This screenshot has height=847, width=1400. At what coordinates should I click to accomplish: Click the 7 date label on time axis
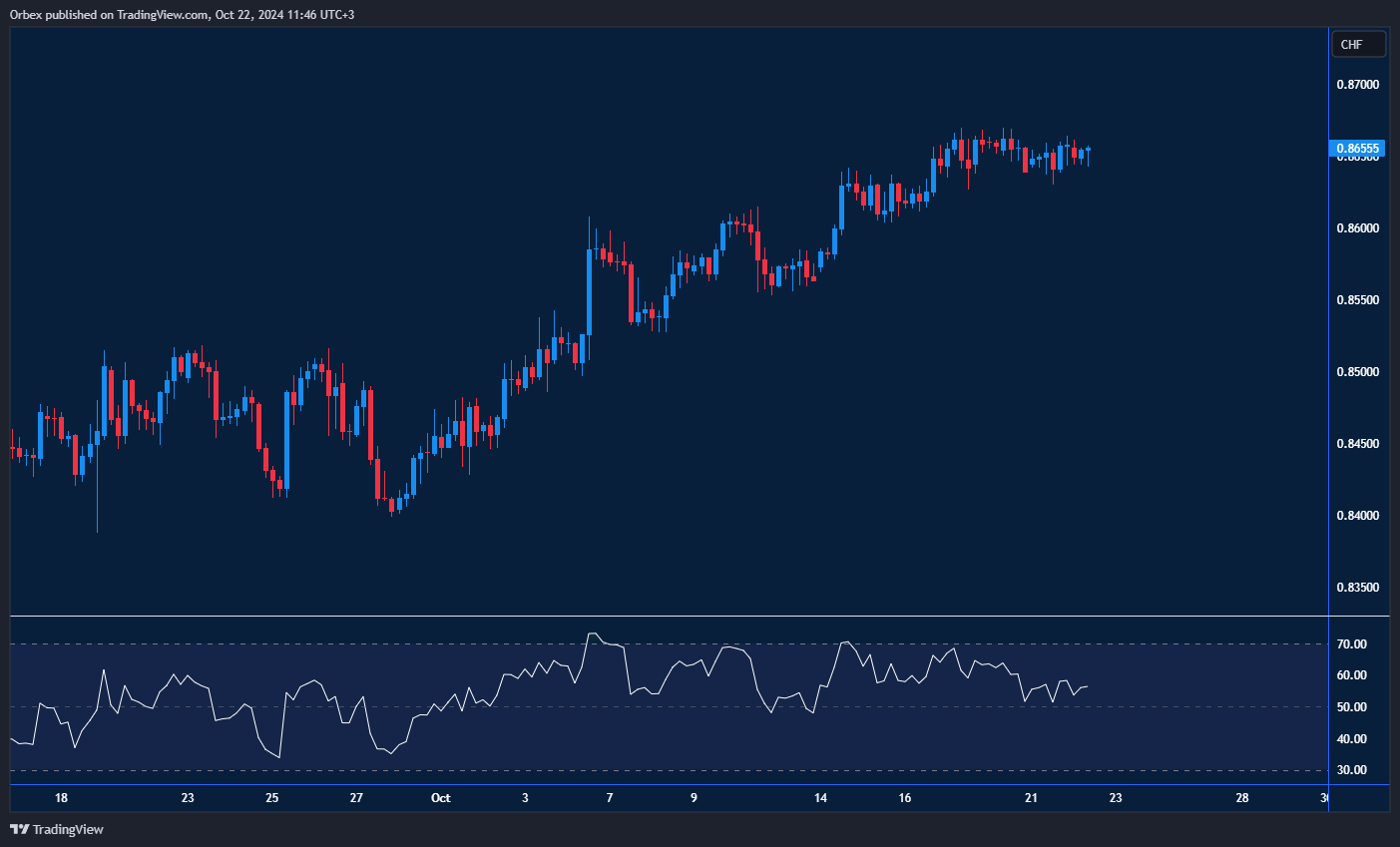point(610,798)
